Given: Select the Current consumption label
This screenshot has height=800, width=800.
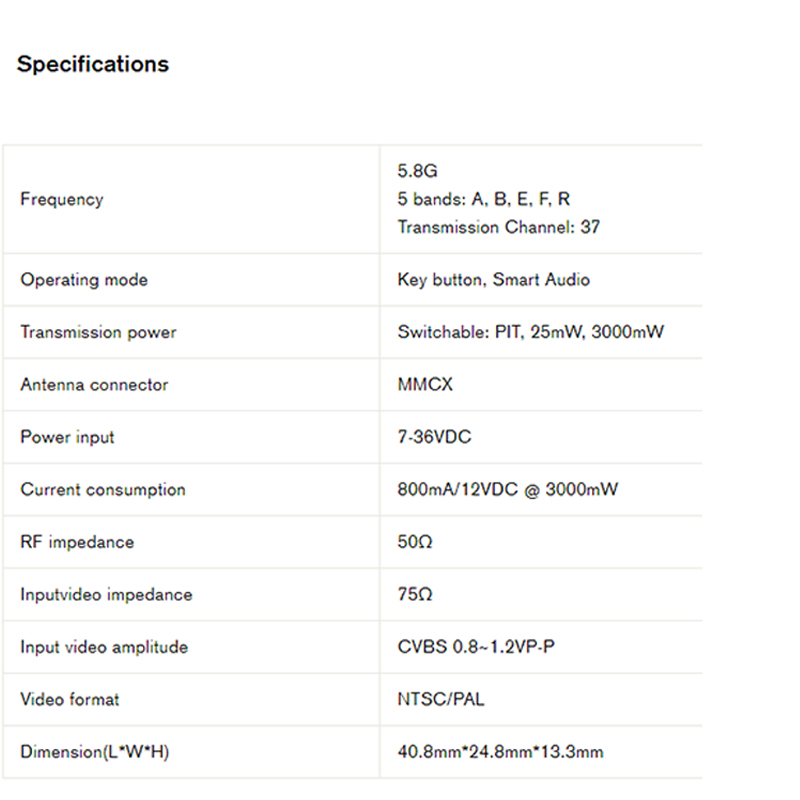Looking at the screenshot, I should [x=103, y=490].
